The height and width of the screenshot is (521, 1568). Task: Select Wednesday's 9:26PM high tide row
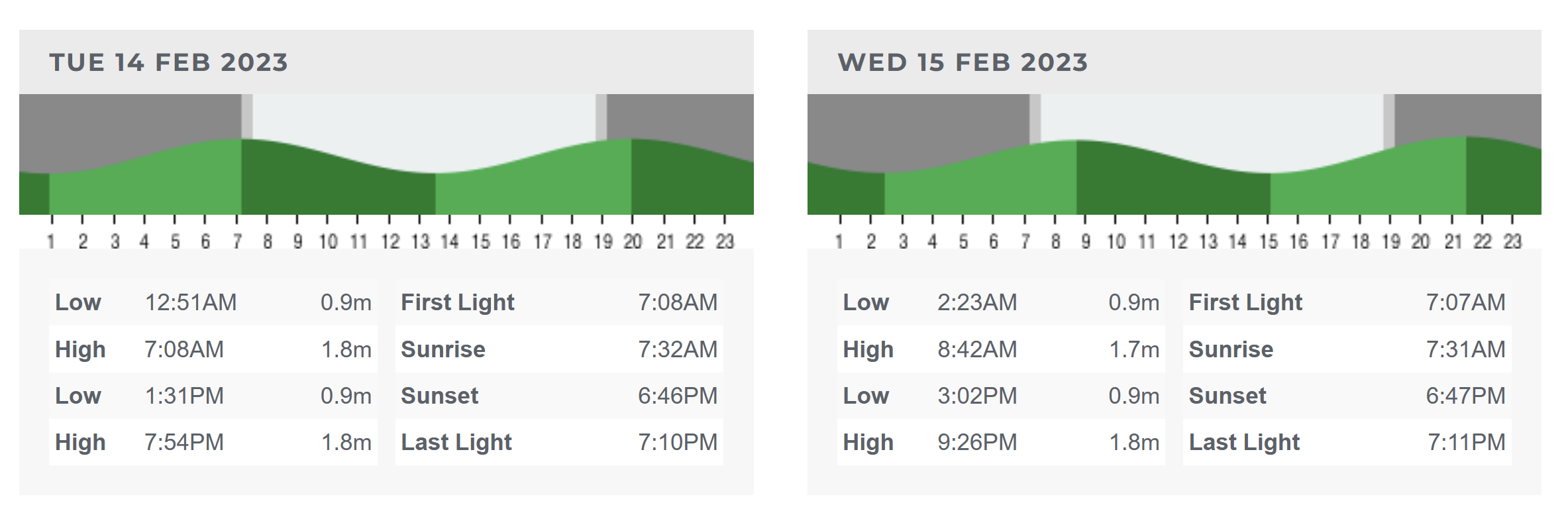click(x=1001, y=442)
